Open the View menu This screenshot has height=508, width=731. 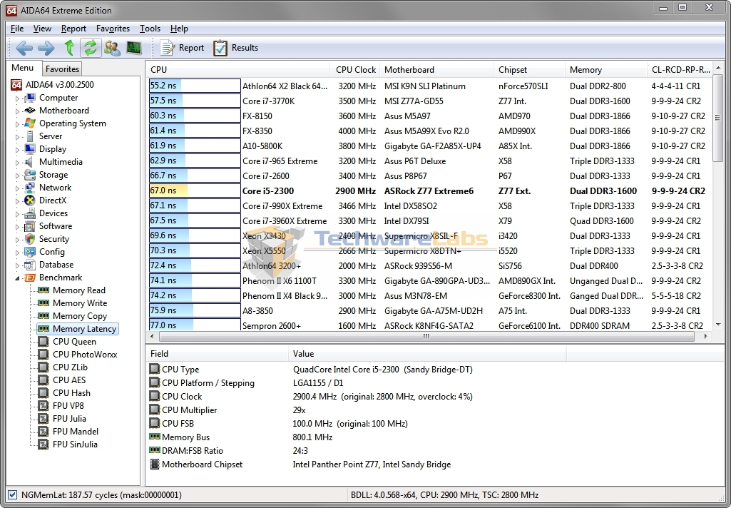point(42,29)
